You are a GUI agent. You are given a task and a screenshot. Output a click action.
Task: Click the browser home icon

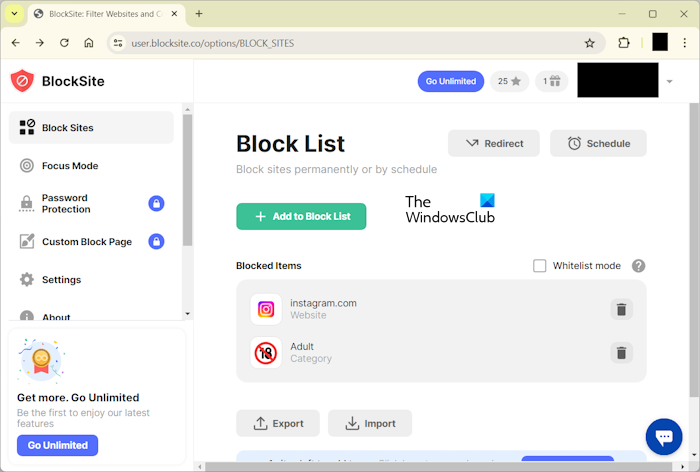click(89, 43)
